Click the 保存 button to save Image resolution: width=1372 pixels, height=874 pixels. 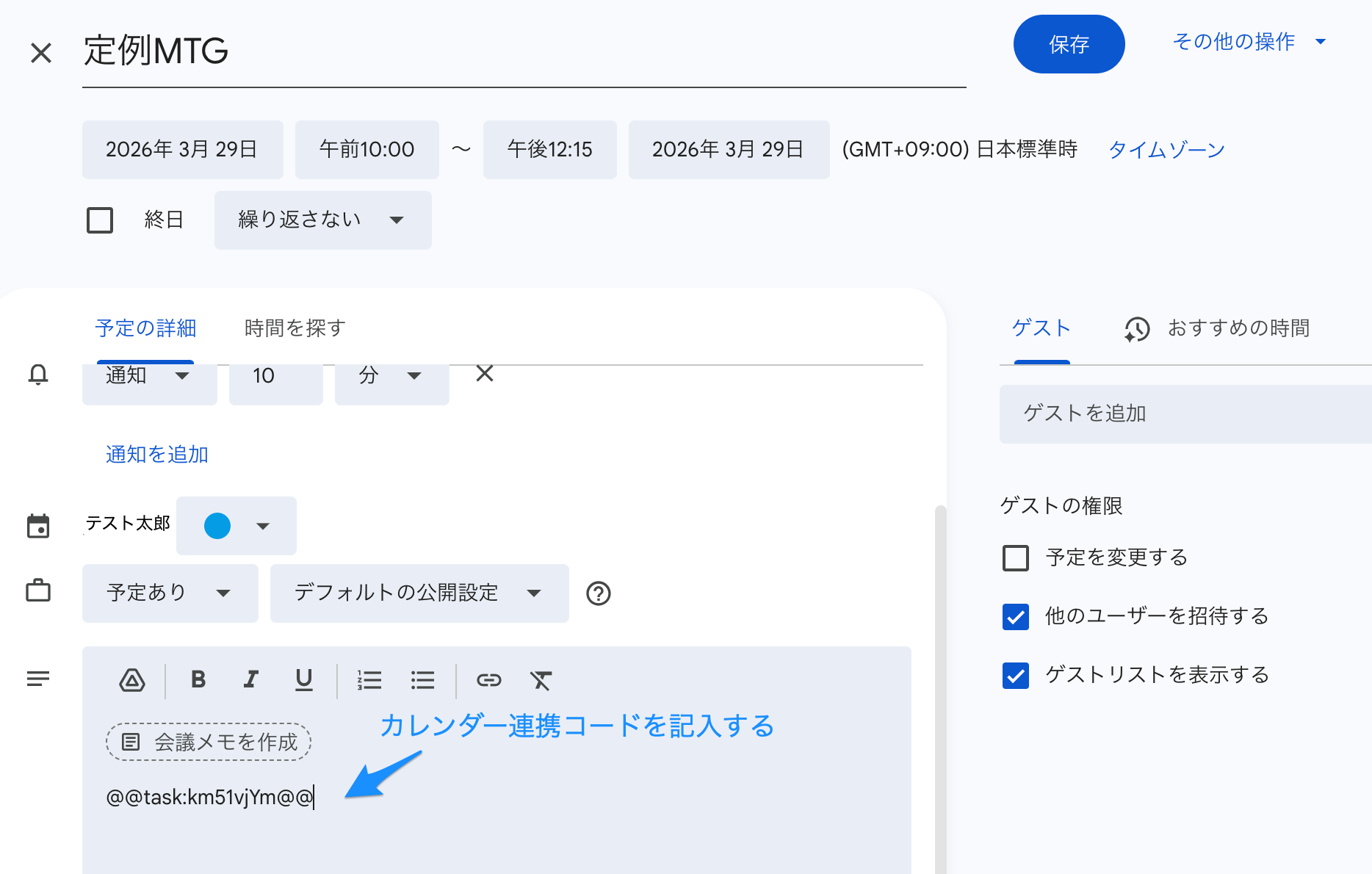[1069, 44]
